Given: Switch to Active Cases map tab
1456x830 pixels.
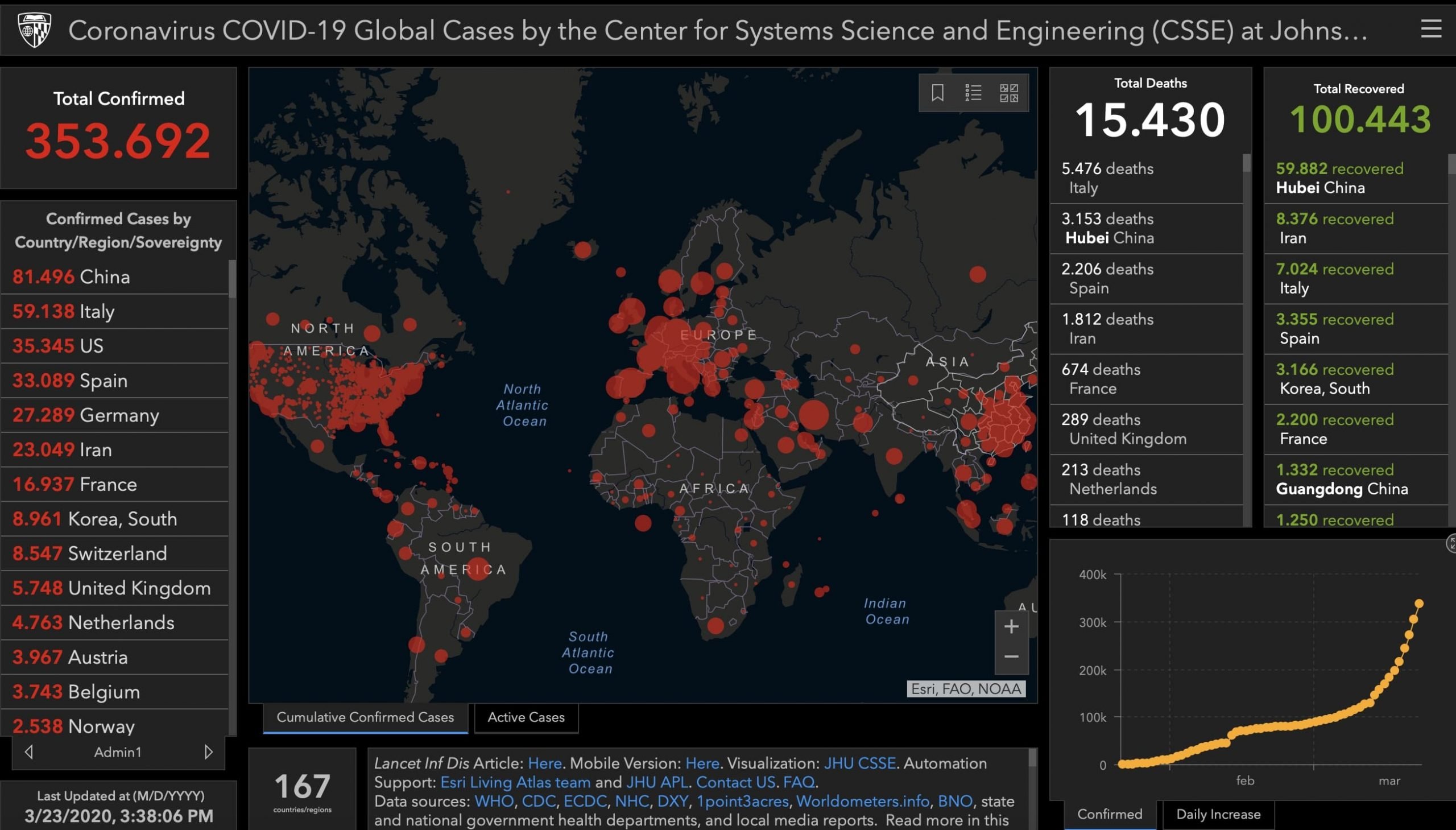Looking at the screenshot, I should (x=526, y=717).
